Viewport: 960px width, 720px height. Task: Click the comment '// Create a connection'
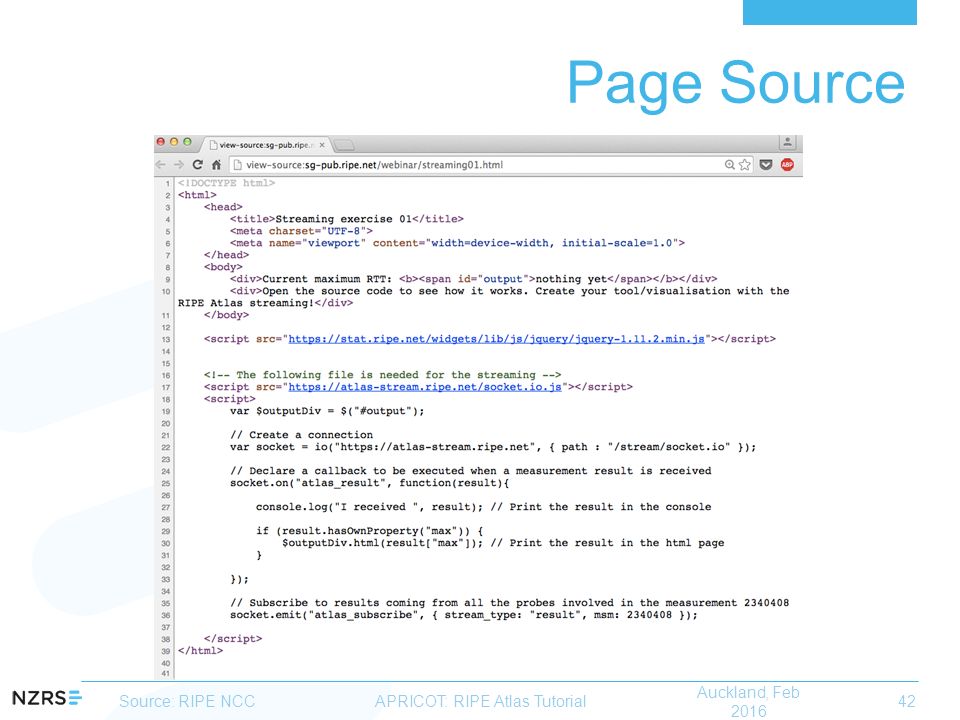[301, 435]
